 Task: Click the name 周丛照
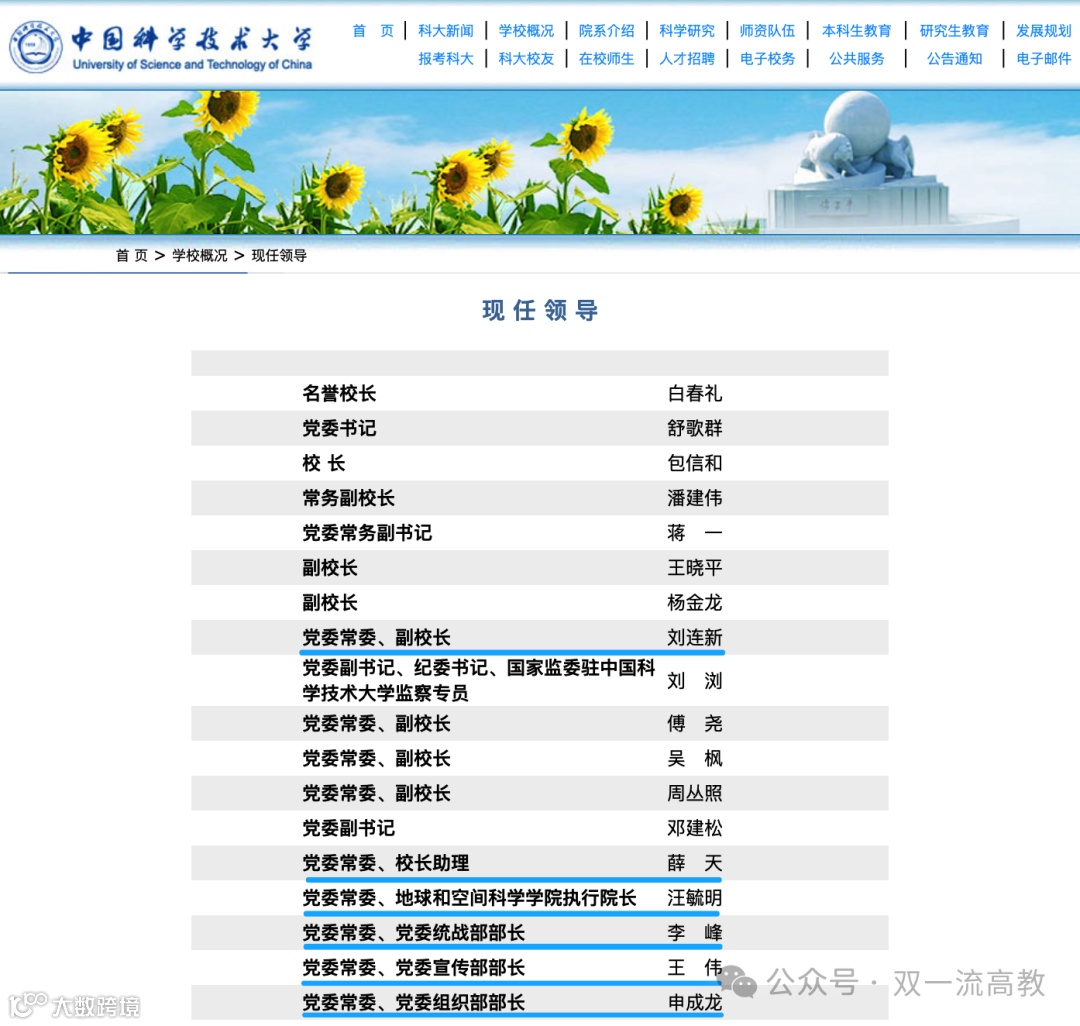click(x=694, y=793)
